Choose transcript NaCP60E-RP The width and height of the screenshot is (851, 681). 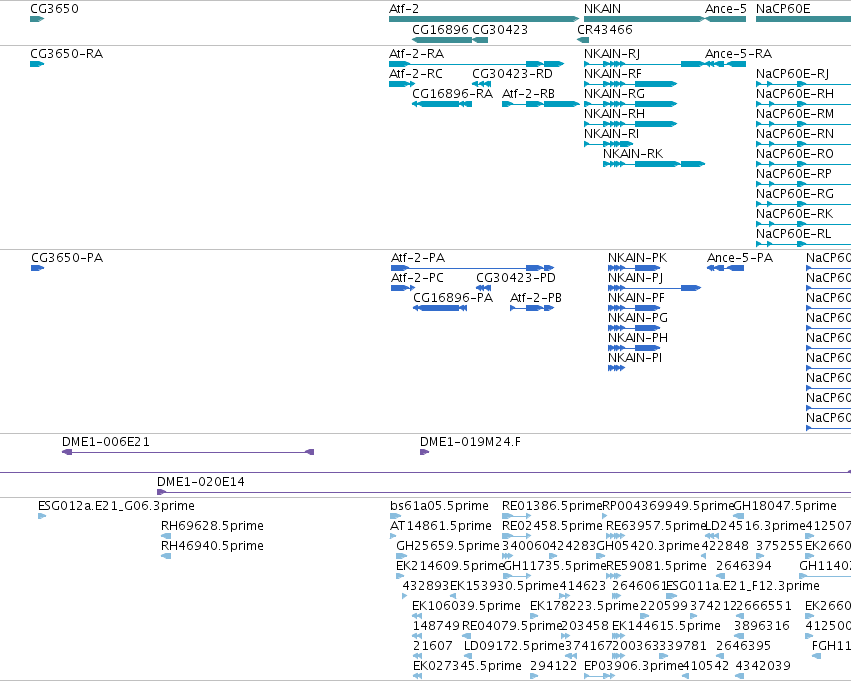793,174
